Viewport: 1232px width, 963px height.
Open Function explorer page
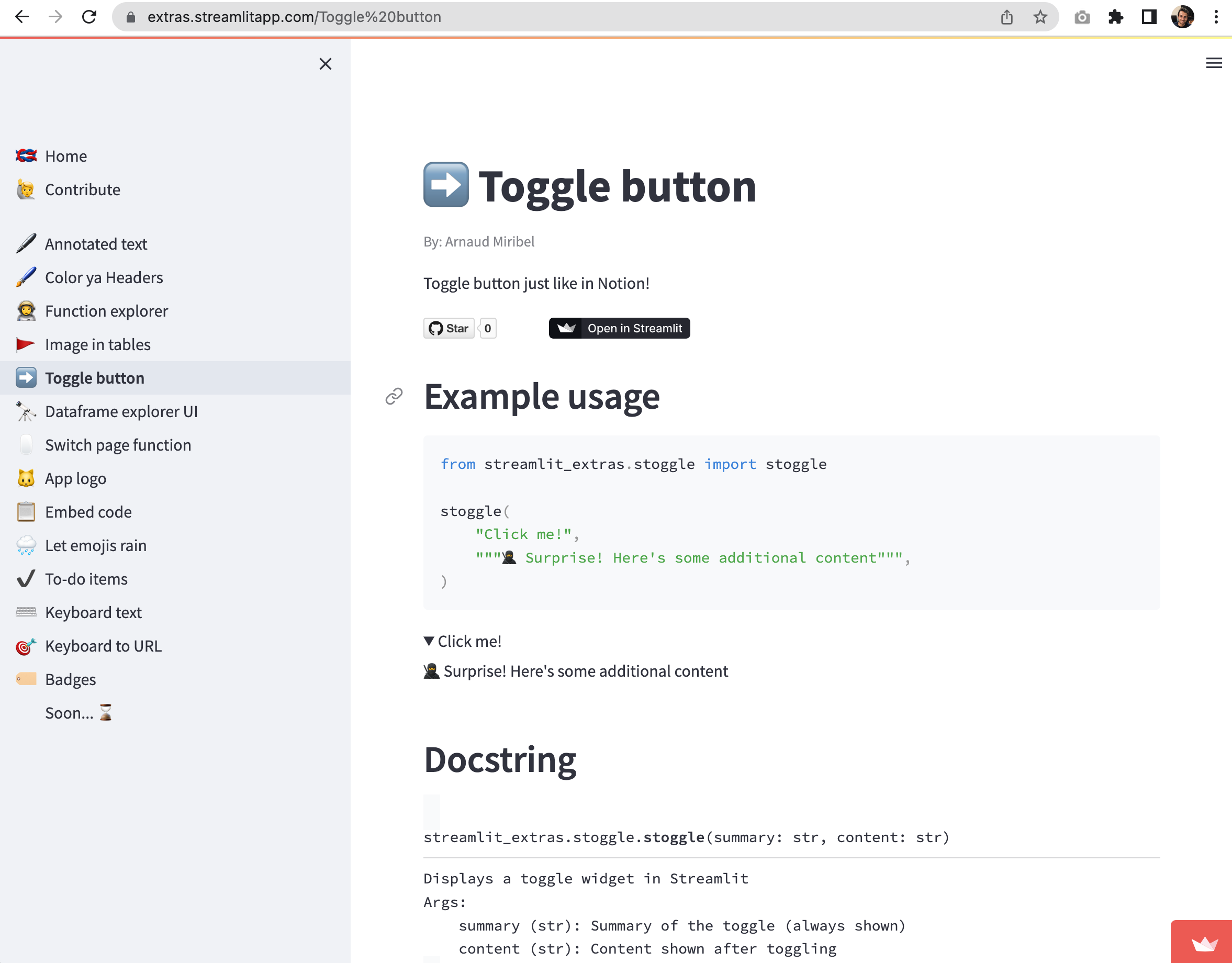click(106, 311)
